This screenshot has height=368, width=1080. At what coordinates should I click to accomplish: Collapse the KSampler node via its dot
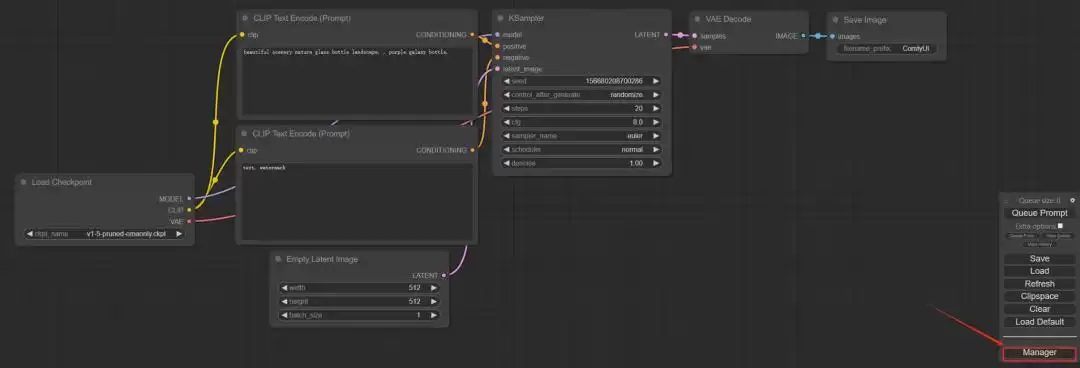pyautogui.click(x=500, y=19)
